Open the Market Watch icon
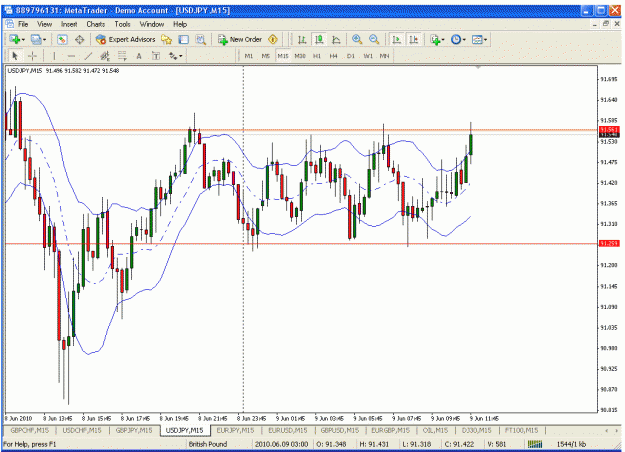Screen dimensions: 625x452 point(62,39)
